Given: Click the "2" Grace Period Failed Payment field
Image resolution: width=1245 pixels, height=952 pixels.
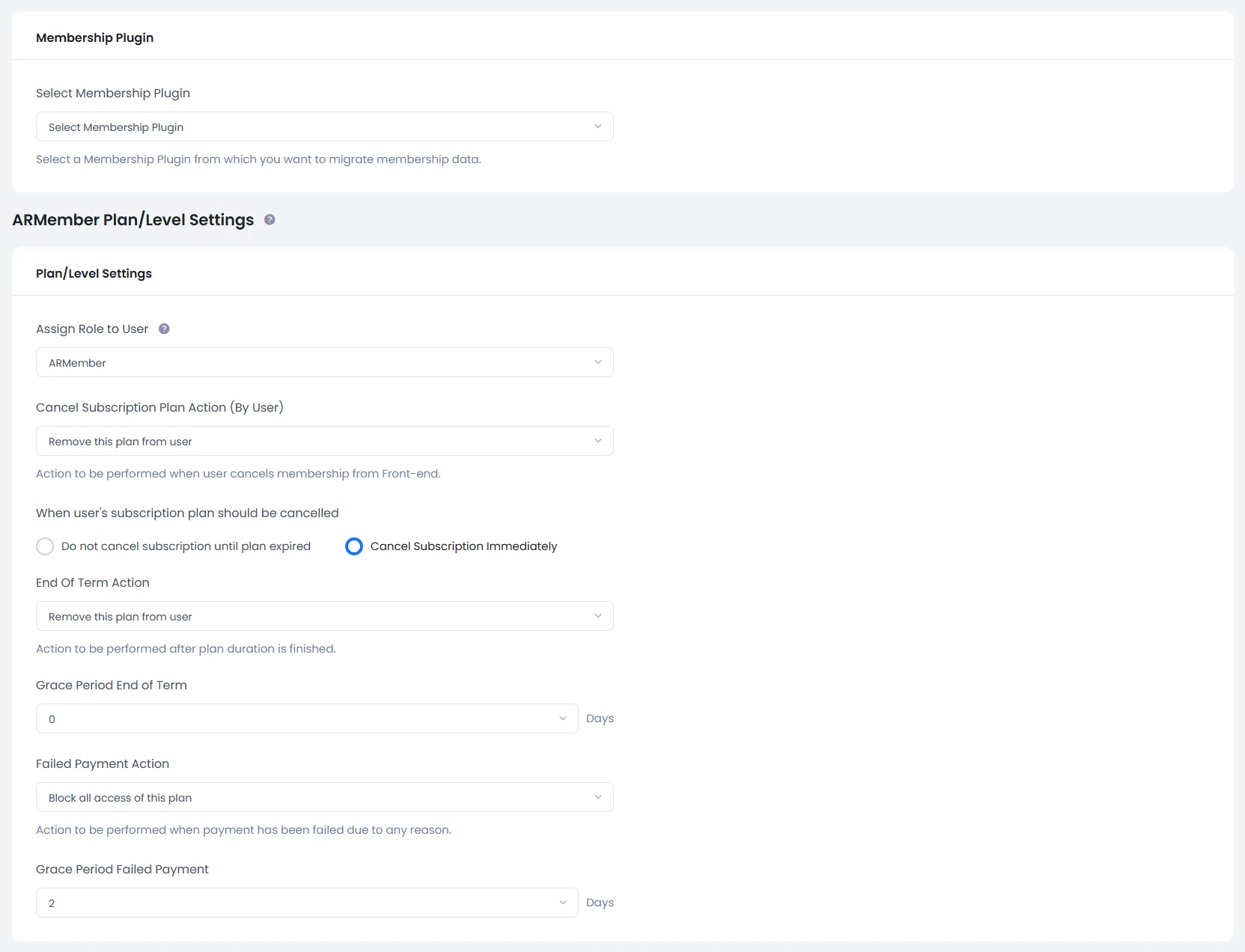Looking at the screenshot, I should tap(299, 903).
